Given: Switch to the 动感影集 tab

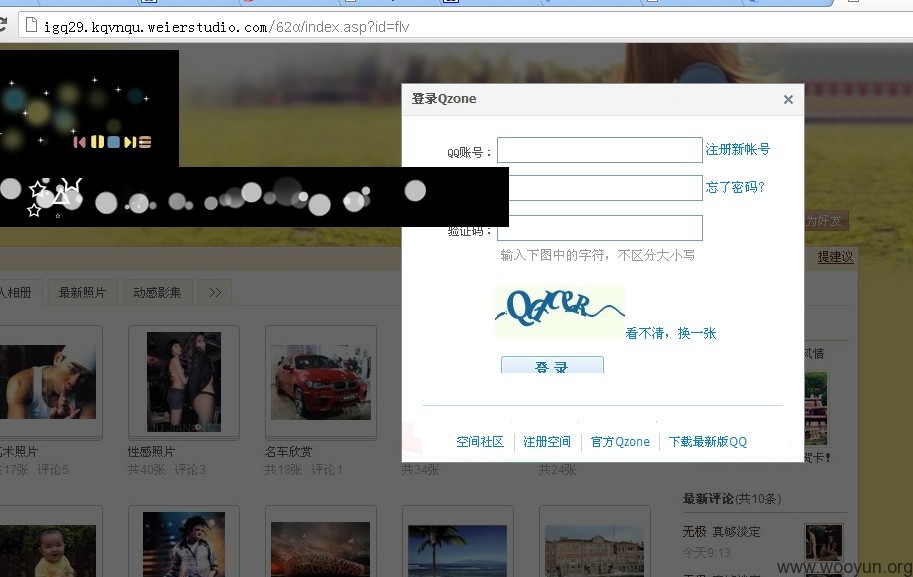Looking at the screenshot, I should pyautogui.click(x=157, y=292).
